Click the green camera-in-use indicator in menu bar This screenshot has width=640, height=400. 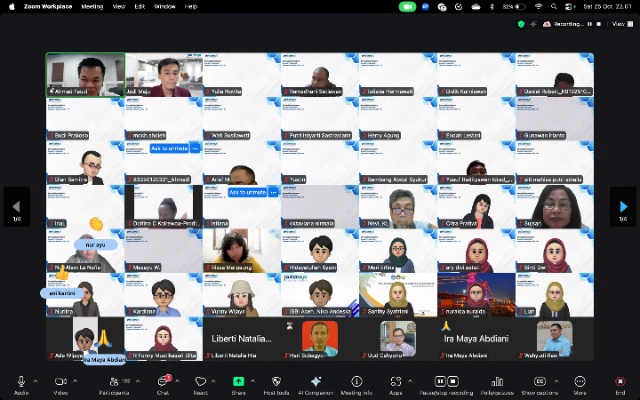coord(407,7)
